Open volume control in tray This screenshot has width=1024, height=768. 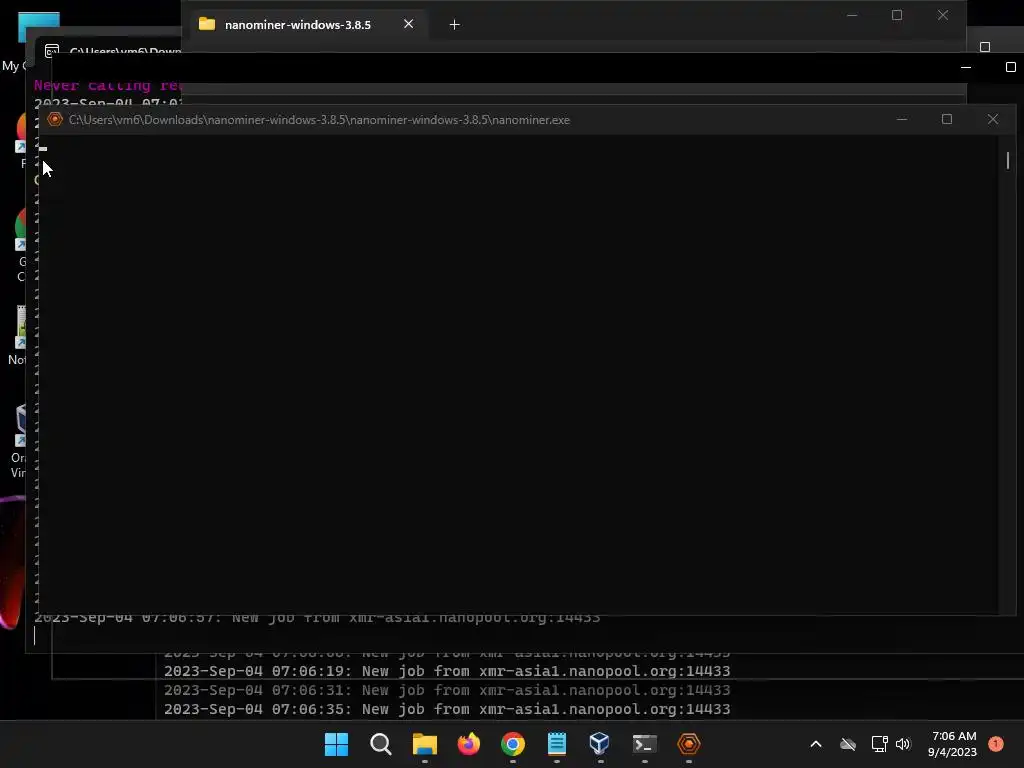click(903, 744)
